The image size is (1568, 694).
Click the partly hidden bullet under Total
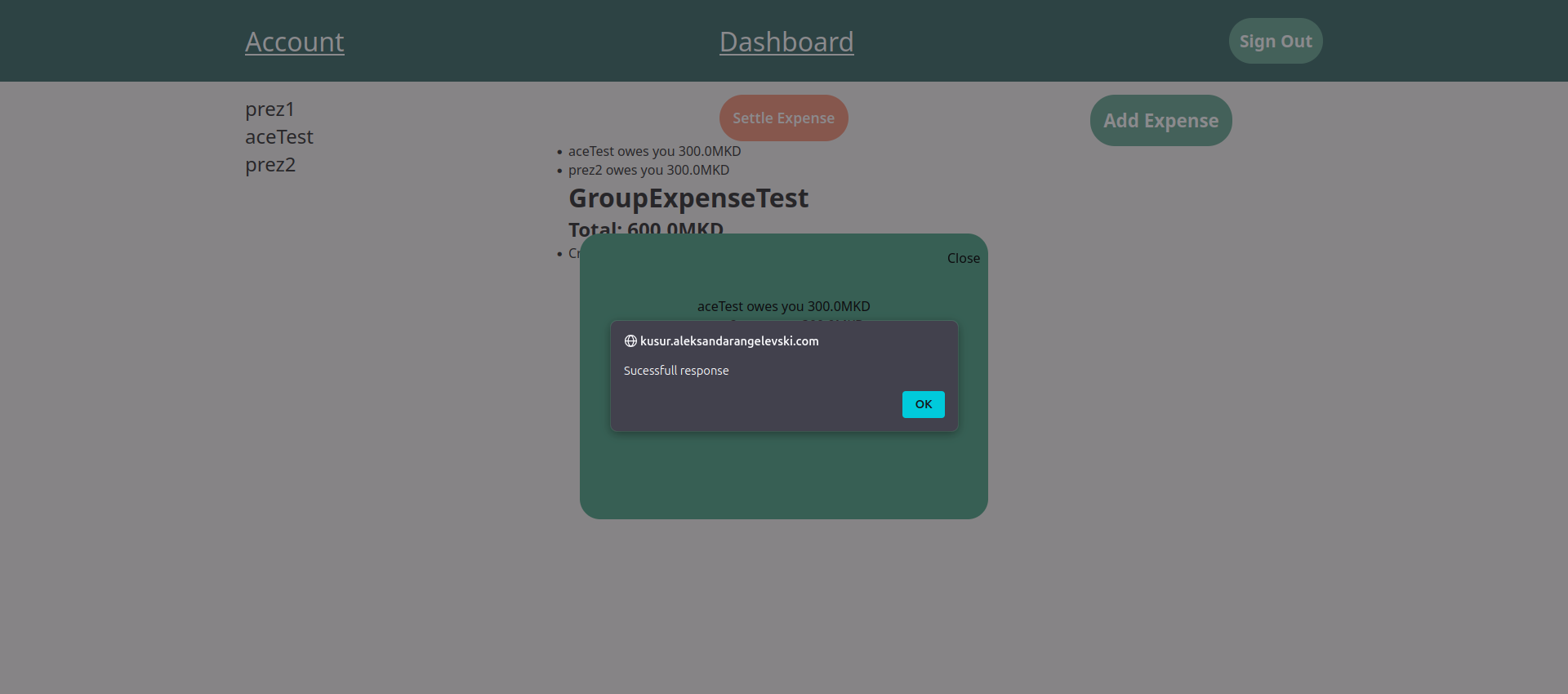pos(572,254)
